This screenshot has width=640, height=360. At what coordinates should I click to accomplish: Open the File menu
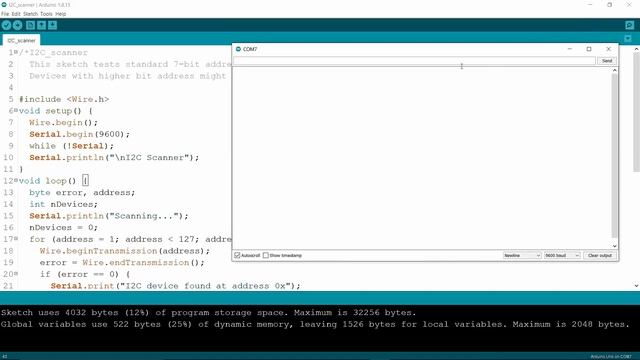click(x=5, y=14)
